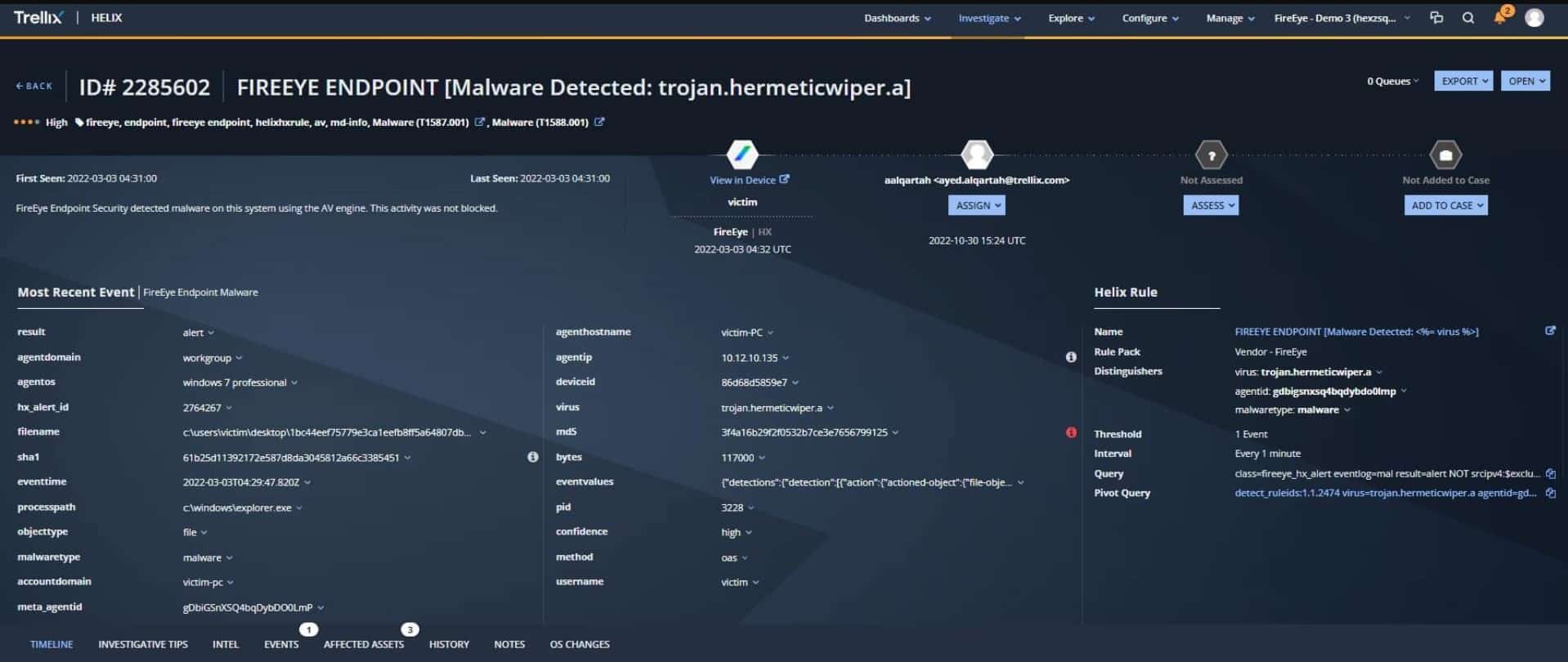Open Helix Rule name in new window icon

(x=1550, y=331)
